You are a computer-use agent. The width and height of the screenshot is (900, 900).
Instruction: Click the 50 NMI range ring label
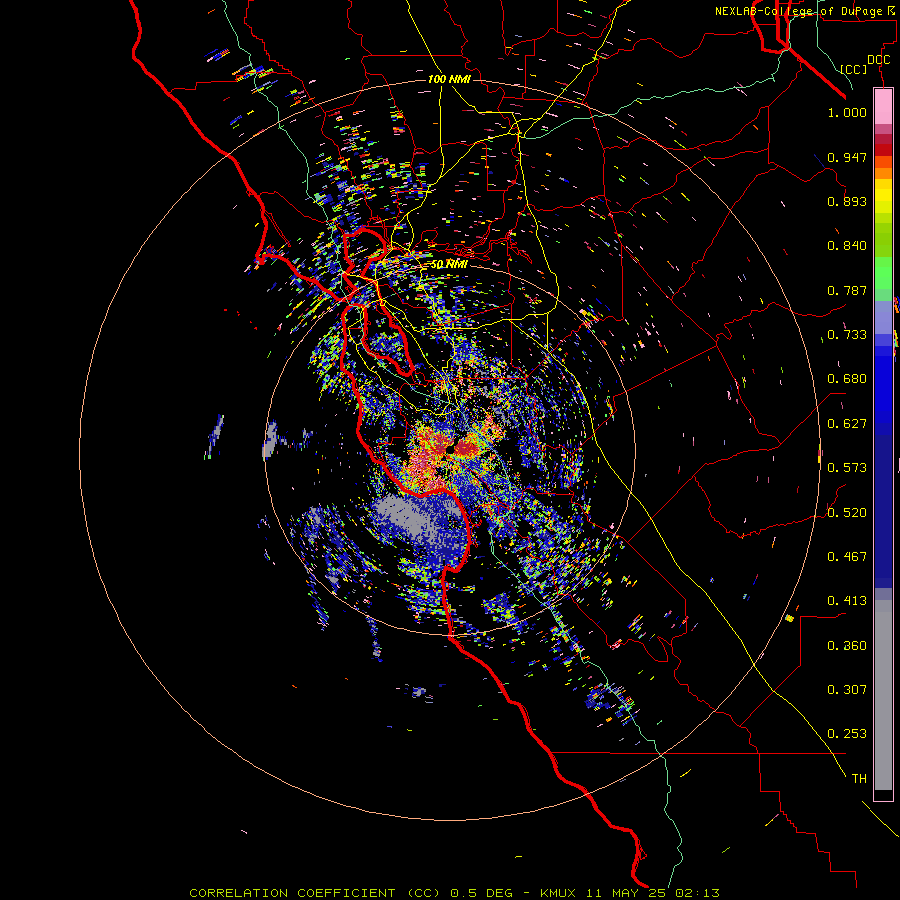click(x=449, y=265)
